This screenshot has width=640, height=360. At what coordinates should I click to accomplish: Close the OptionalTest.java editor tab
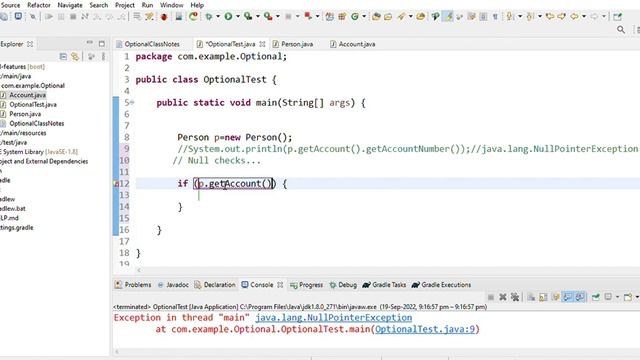[x=262, y=44]
